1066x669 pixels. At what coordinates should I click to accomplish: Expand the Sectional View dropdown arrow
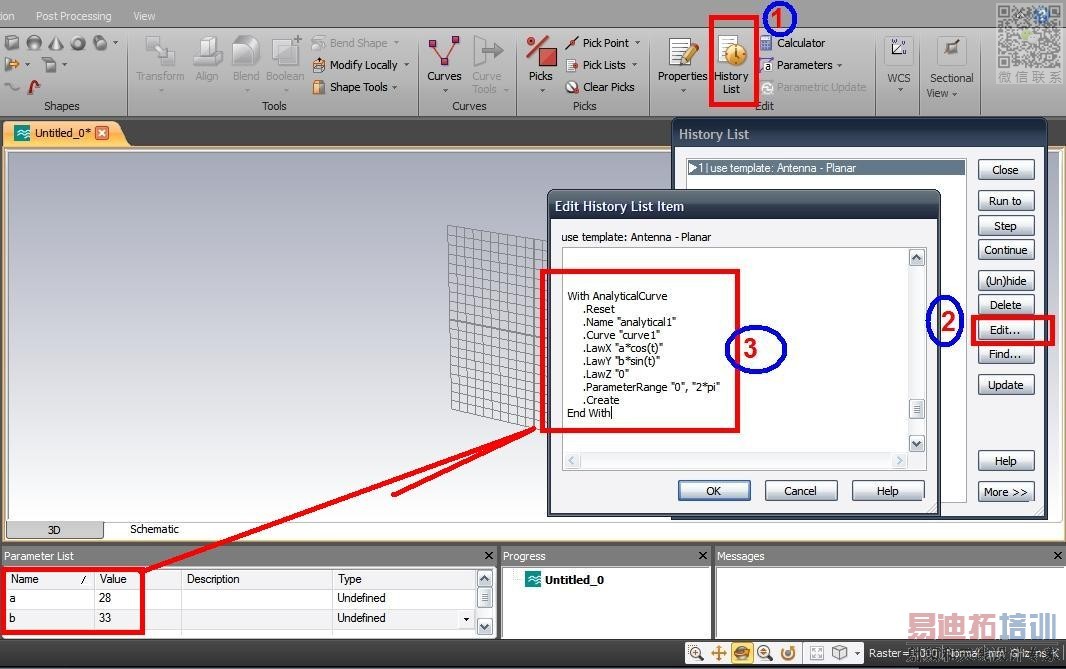(x=955, y=94)
